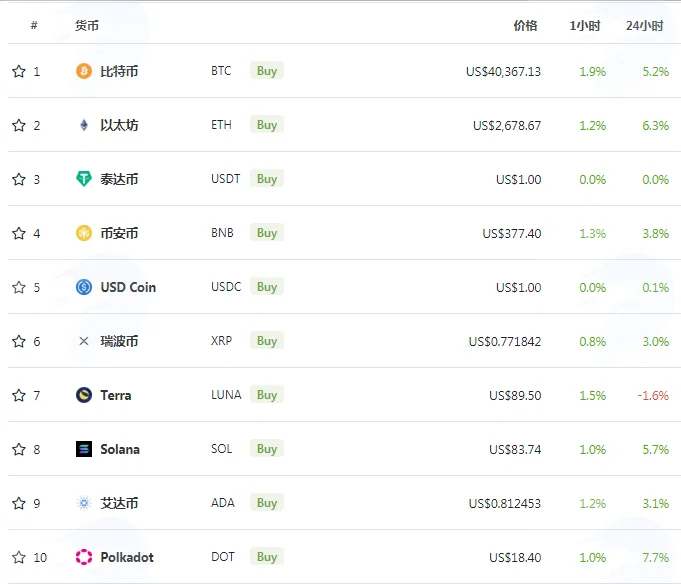Viewport: 681px width, 584px height.
Task: Click the yellow BNB coin icon
Action: point(84,233)
